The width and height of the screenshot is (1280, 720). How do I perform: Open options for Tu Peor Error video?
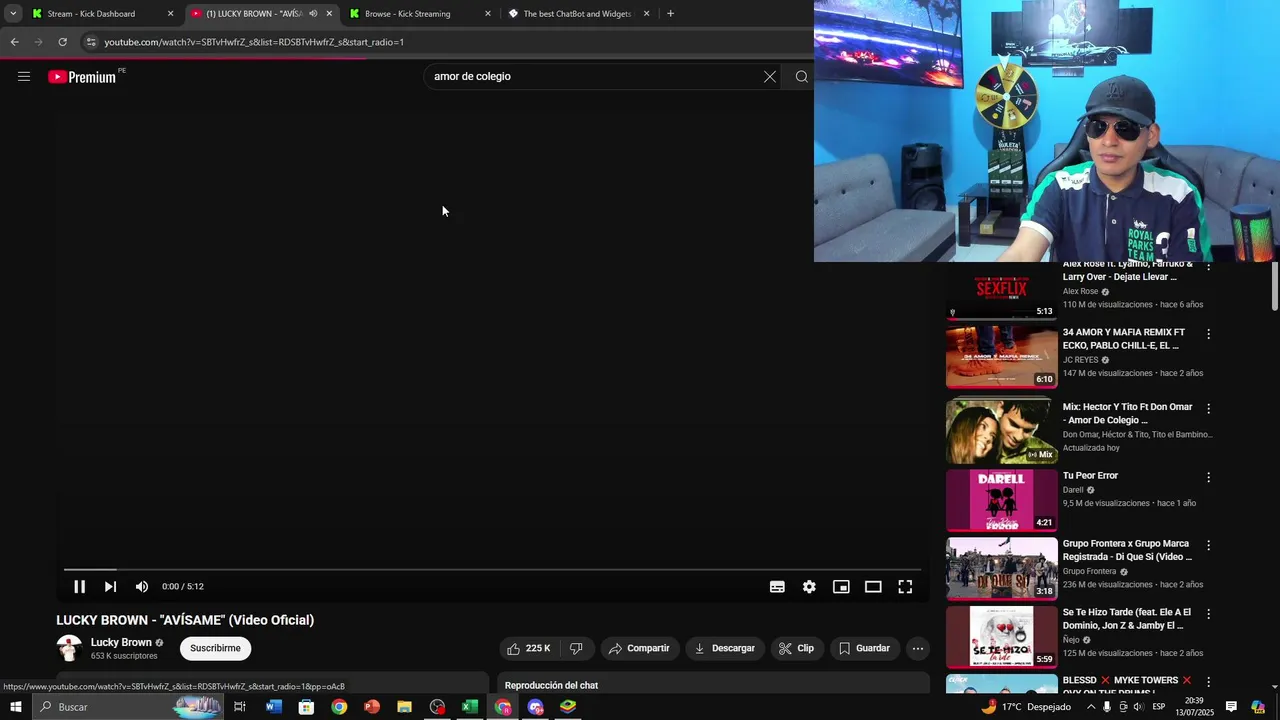pos(1208,477)
